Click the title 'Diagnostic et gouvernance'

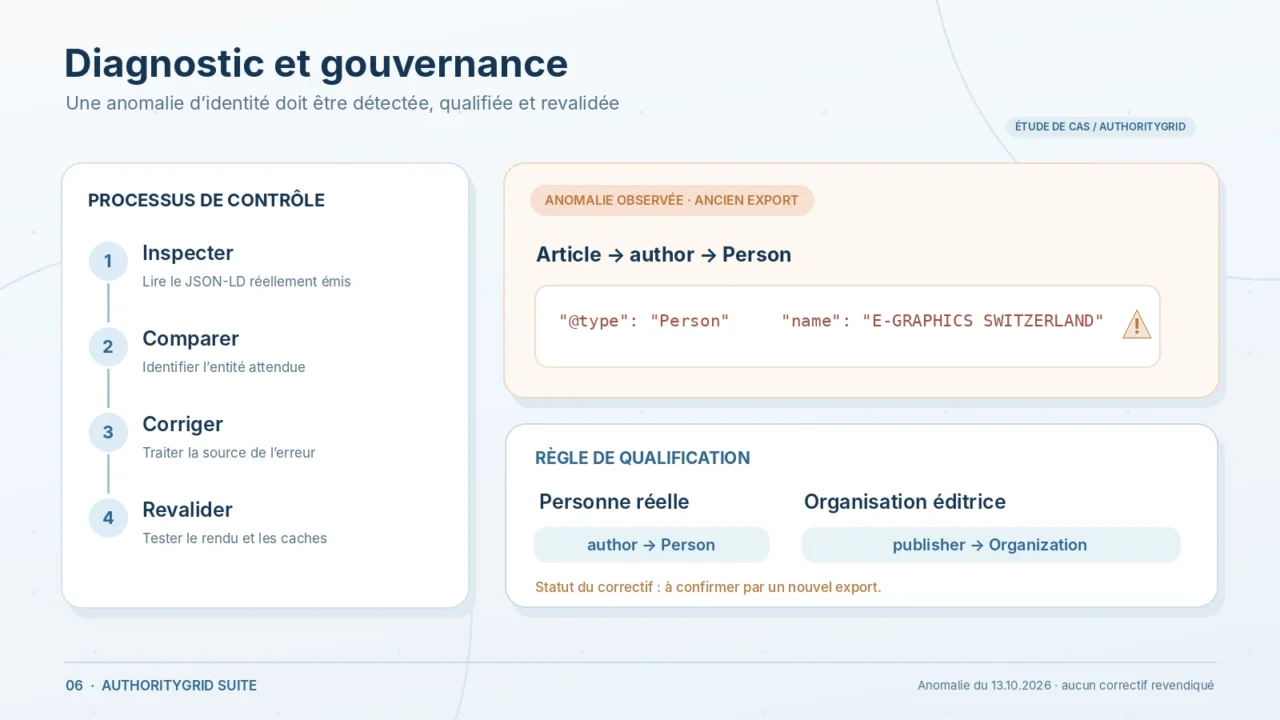tap(316, 63)
